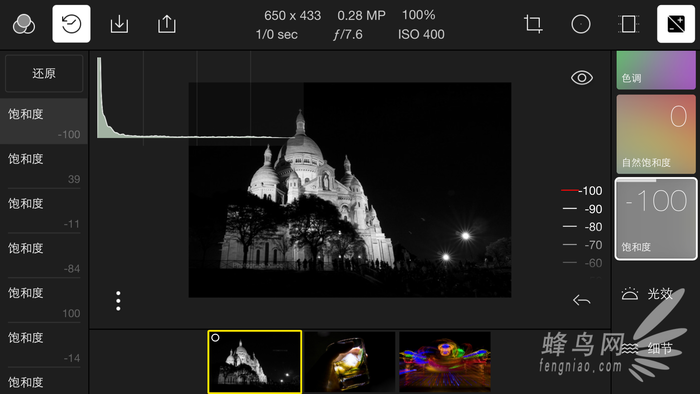The image size is (700, 394).
Task: Select history entry 饱和度 -11
Action: (x=44, y=211)
